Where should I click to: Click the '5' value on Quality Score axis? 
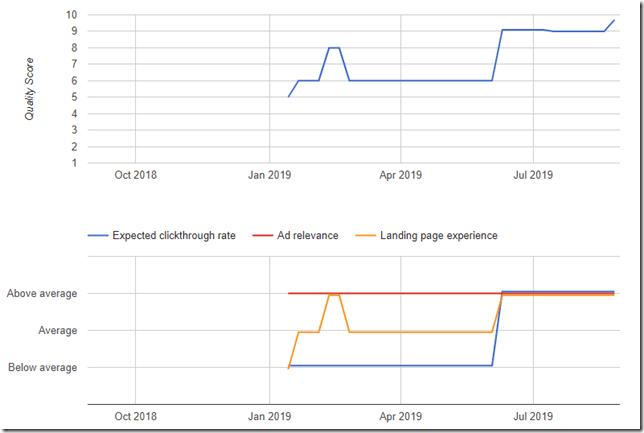coord(74,97)
